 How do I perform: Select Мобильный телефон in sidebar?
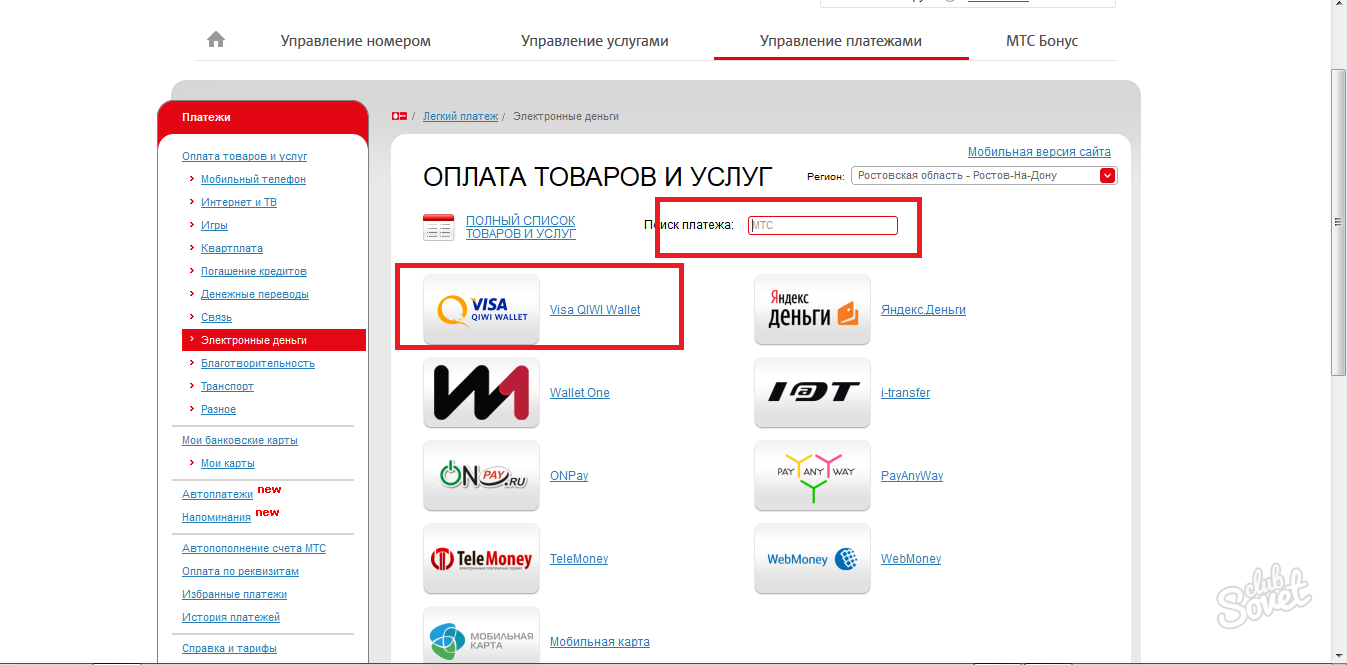(253, 179)
